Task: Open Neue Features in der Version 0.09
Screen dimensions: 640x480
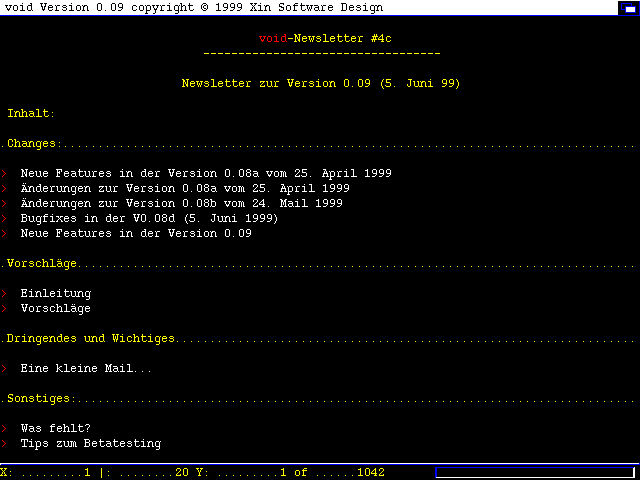Action: [135, 233]
